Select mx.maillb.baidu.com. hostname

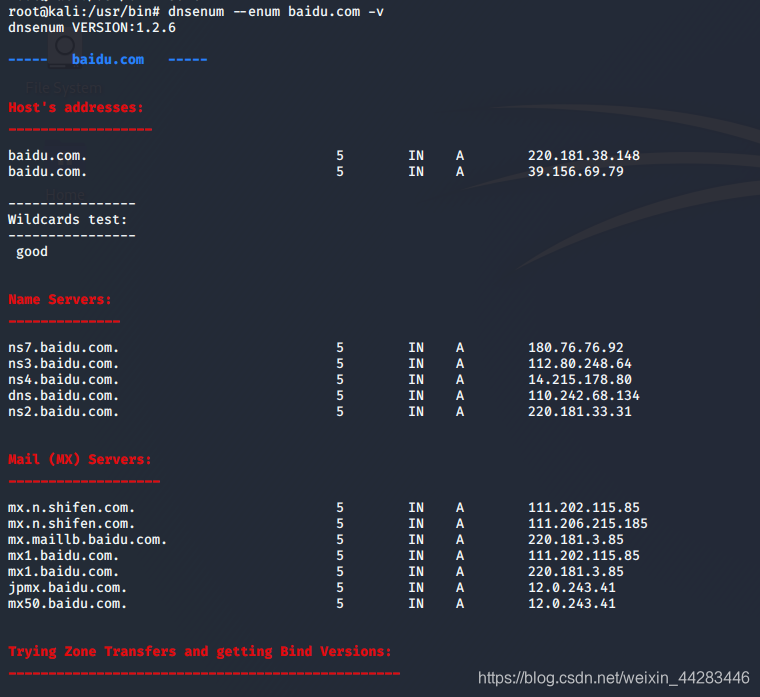[x=88, y=539]
